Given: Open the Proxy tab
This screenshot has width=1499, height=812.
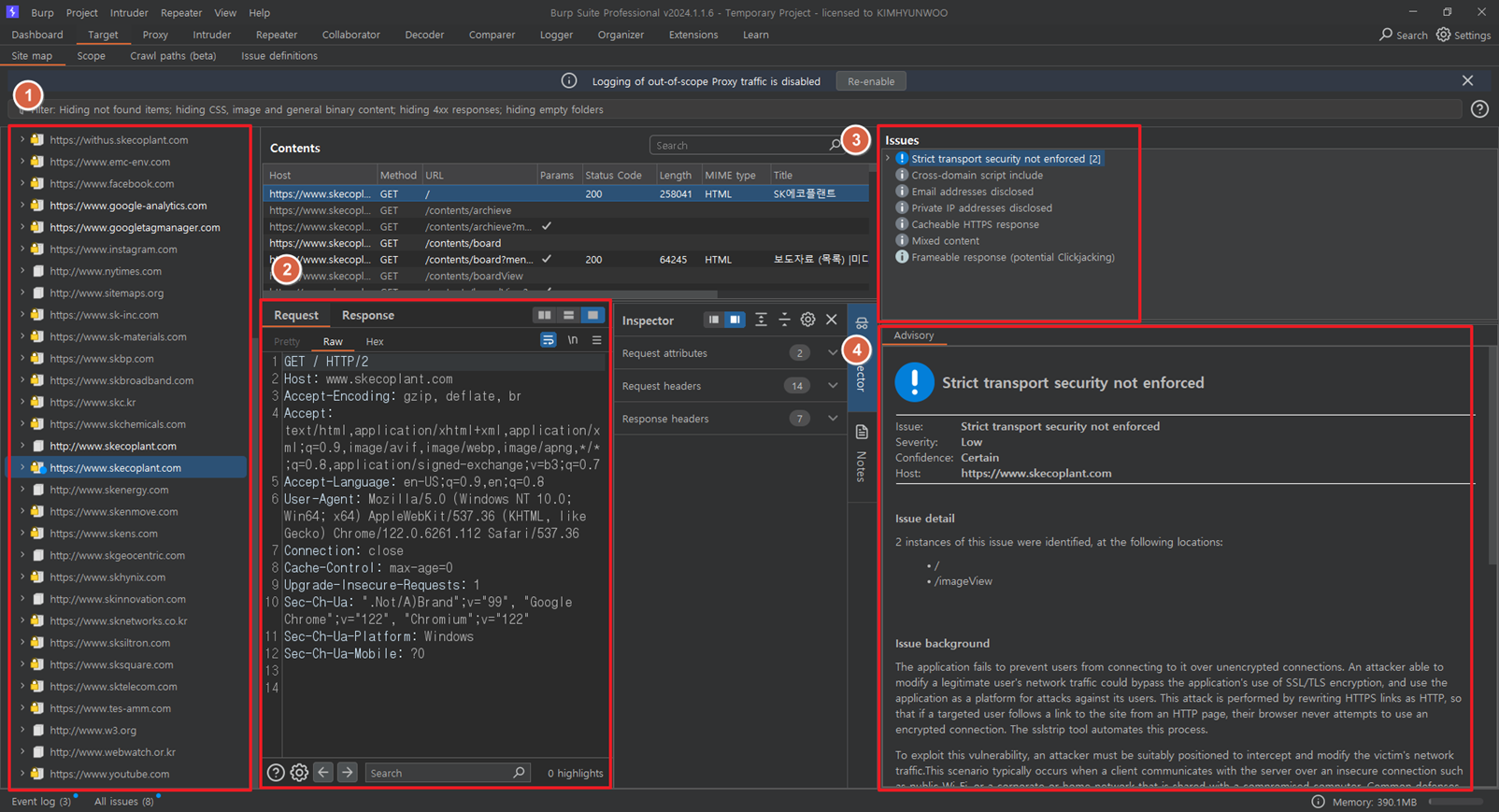Looking at the screenshot, I should [x=155, y=35].
